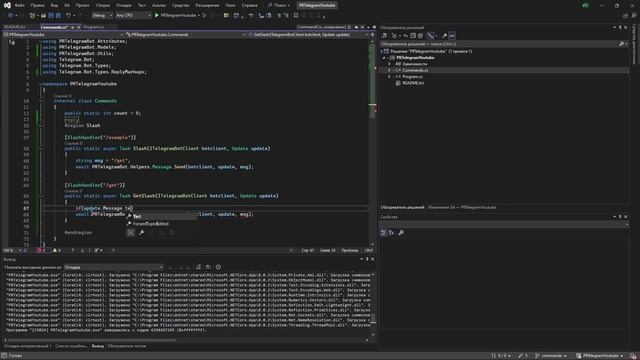
Task: Pin toggle on the Commands.cs tab
Action: point(73,27)
